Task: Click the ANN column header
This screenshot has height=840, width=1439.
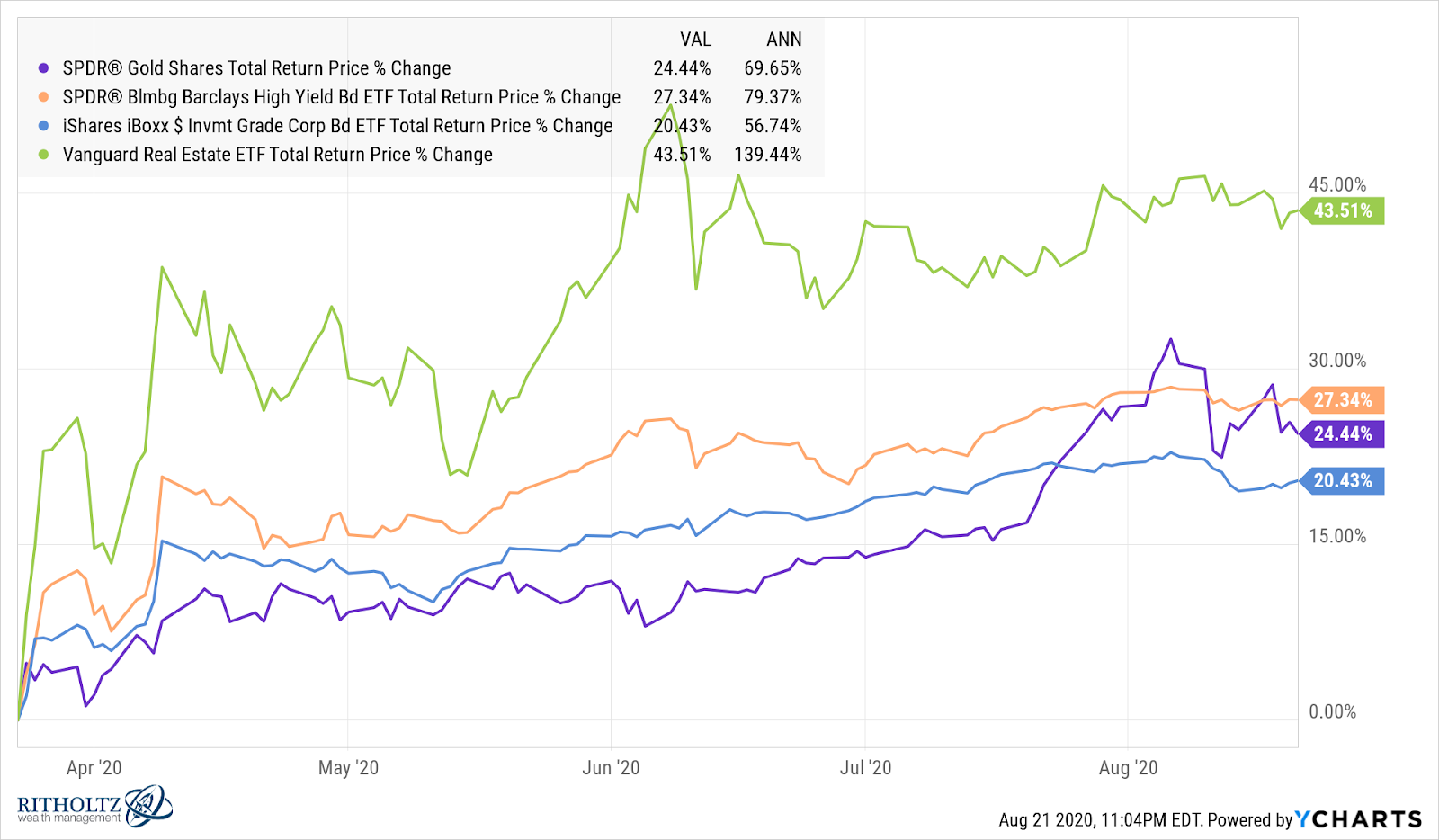Action: click(783, 40)
